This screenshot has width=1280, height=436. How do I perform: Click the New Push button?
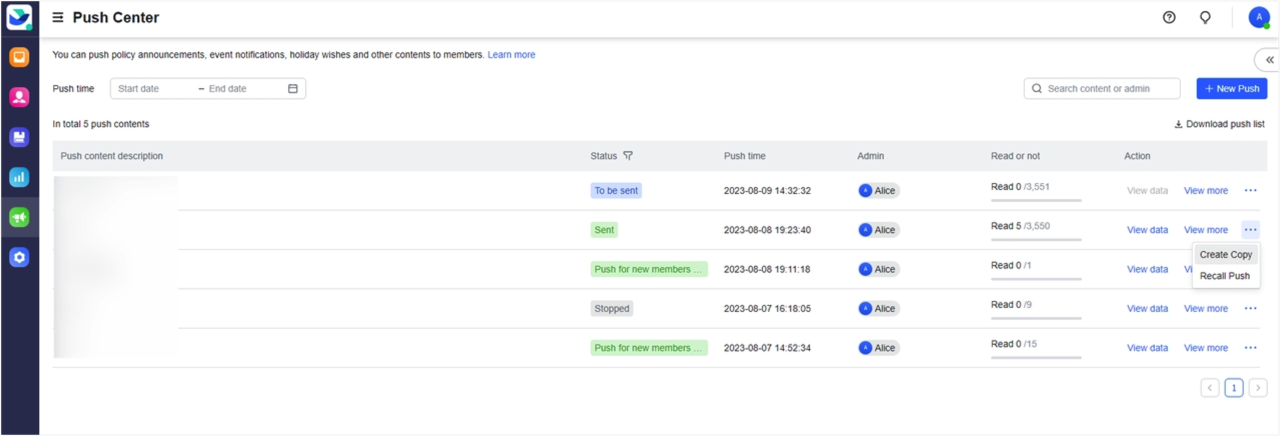click(x=1232, y=89)
